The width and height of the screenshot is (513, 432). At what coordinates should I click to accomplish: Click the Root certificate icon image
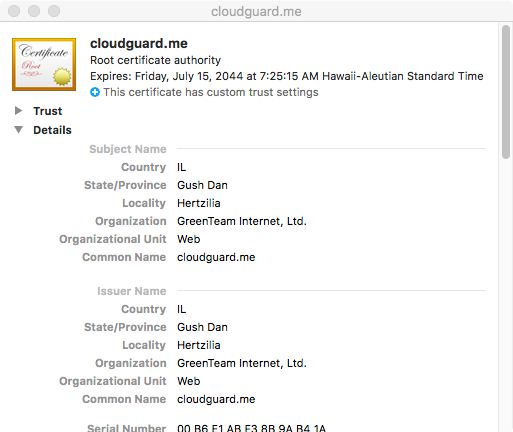pyautogui.click(x=44, y=64)
